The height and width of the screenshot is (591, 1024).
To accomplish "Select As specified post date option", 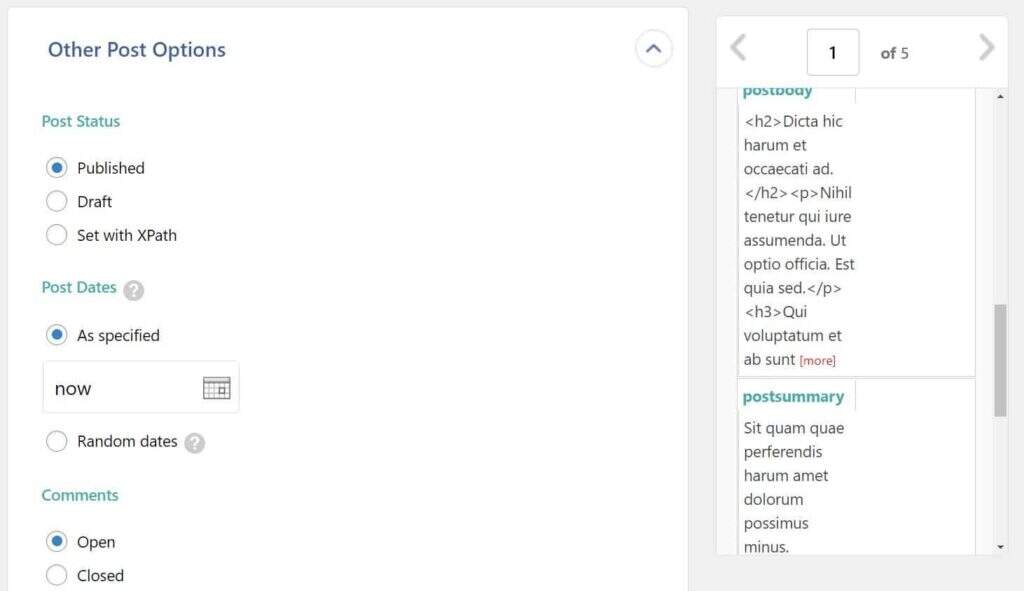I will [x=57, y=335].
